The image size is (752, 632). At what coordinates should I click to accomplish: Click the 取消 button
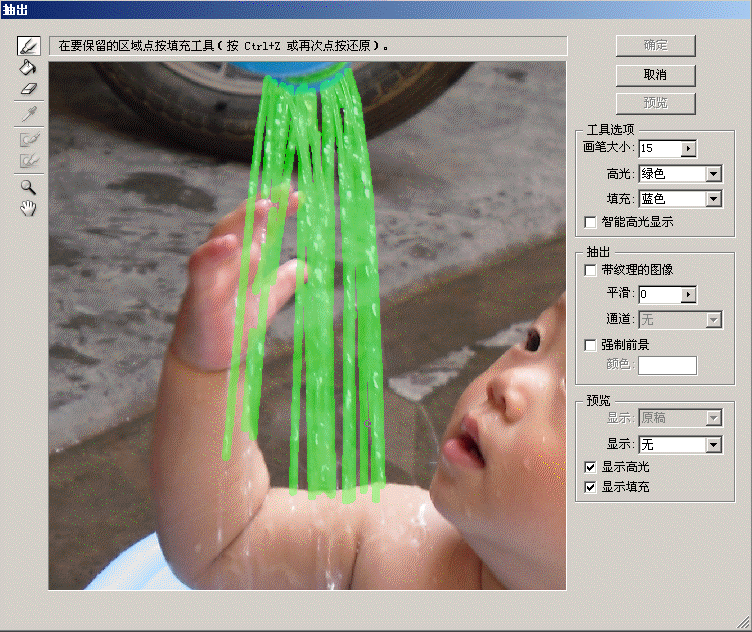pos(655,75)
